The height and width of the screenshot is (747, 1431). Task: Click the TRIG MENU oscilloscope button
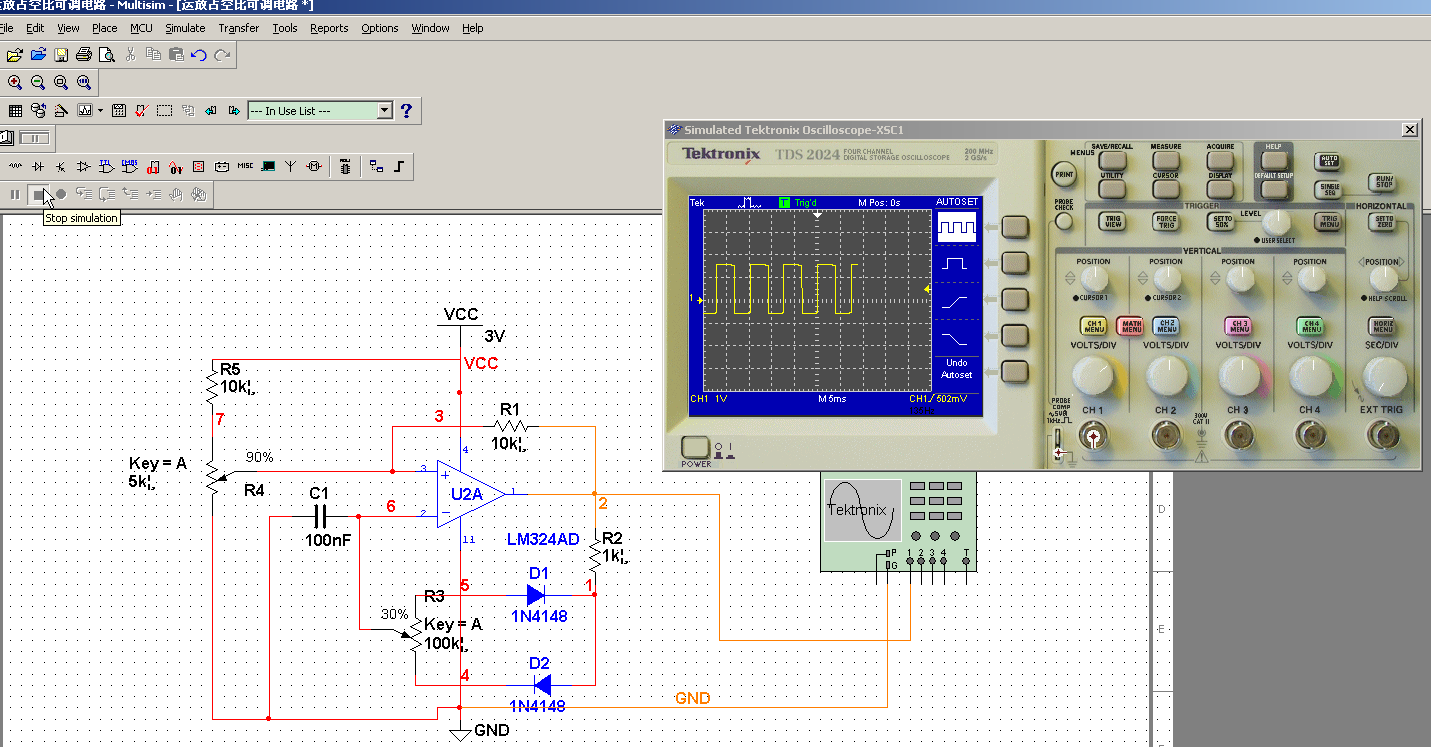tap(1328, 221)
